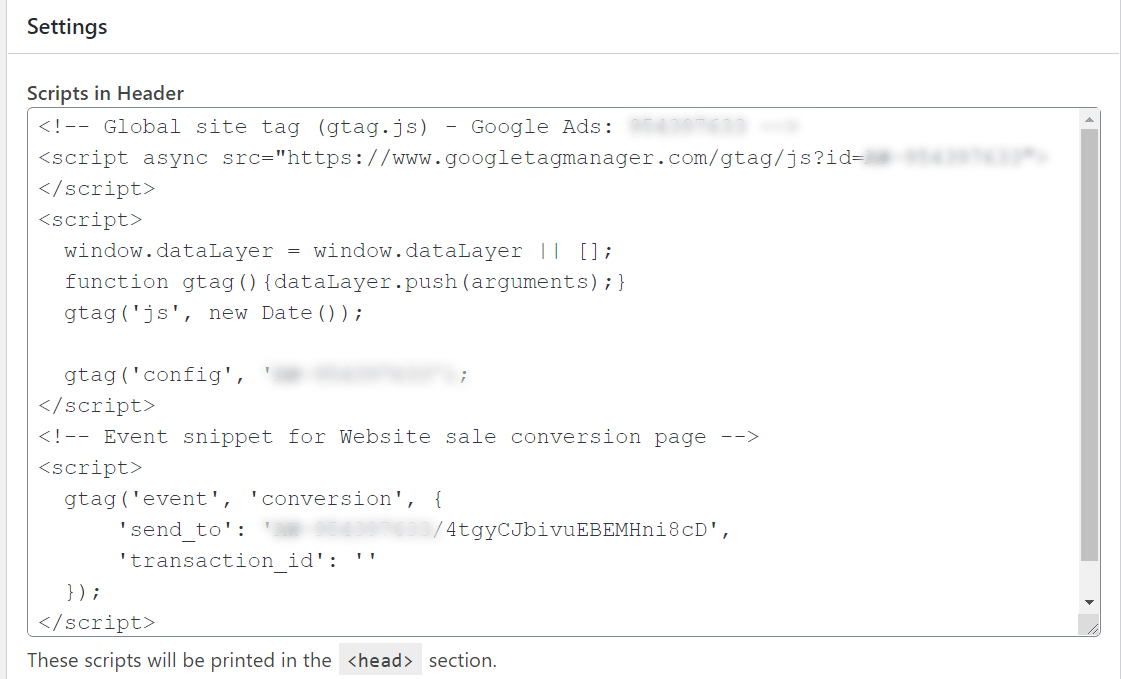Screen dimensions: 1121x679
Task: Place cursor on window.dataLayer assignment line
Action: tap(338, 251)
